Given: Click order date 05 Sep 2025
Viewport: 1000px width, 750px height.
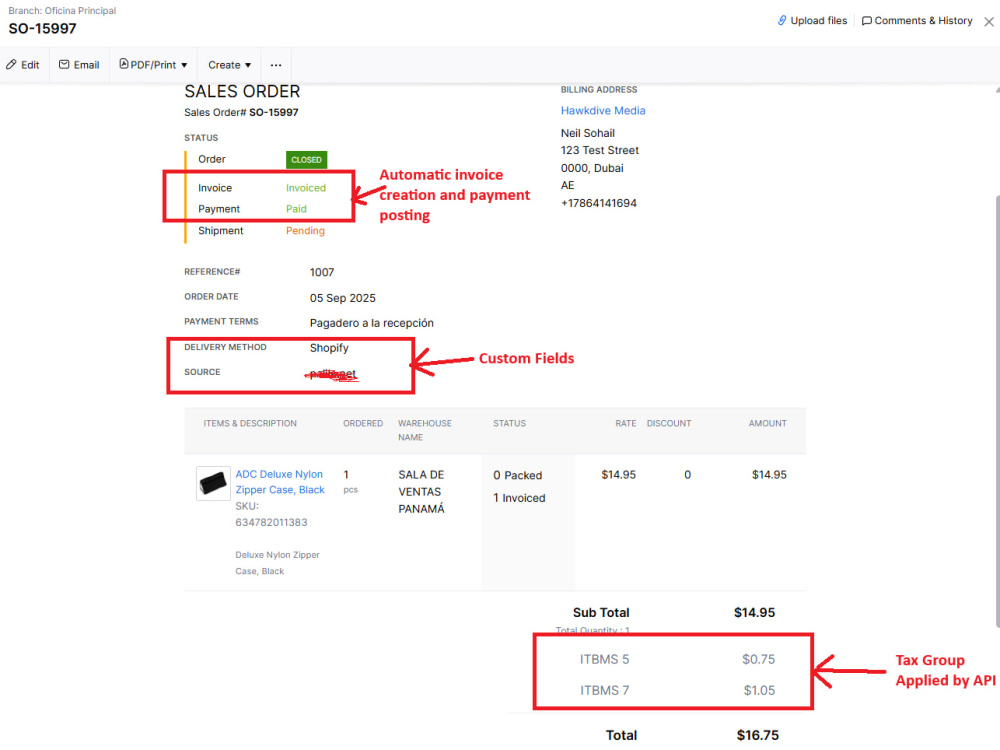Looking at the screenshot, I should (x=342, y=298).
